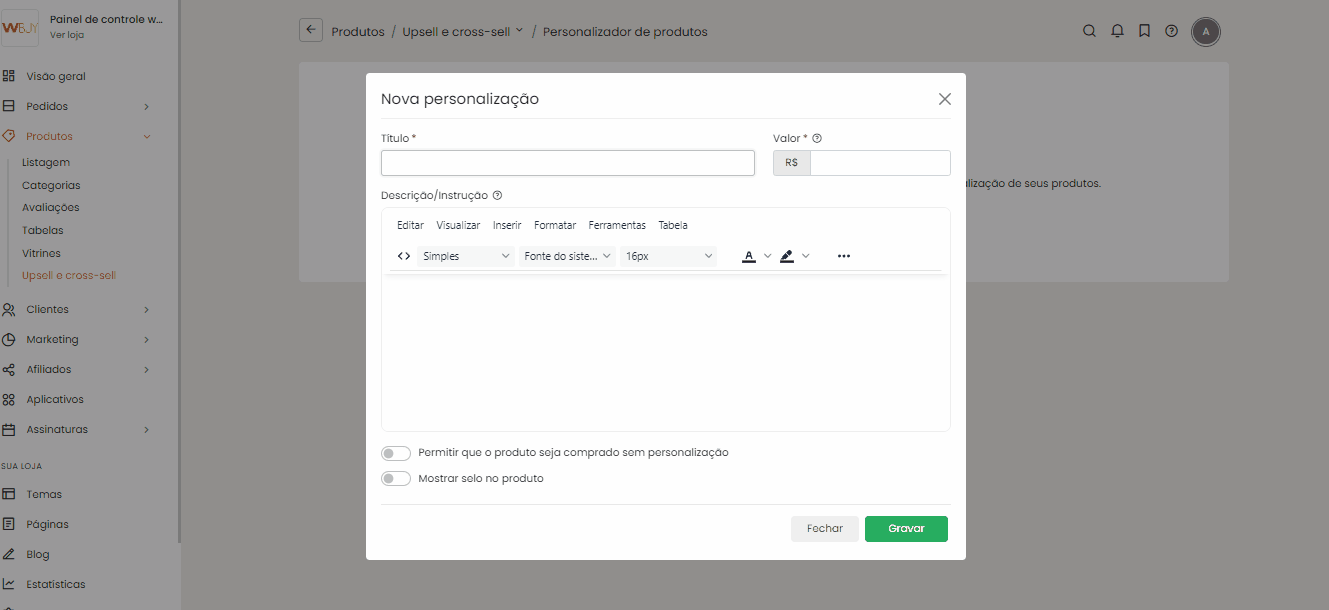Click the text color icon
The image size is (1329, 610).
[x=749, y=256]
